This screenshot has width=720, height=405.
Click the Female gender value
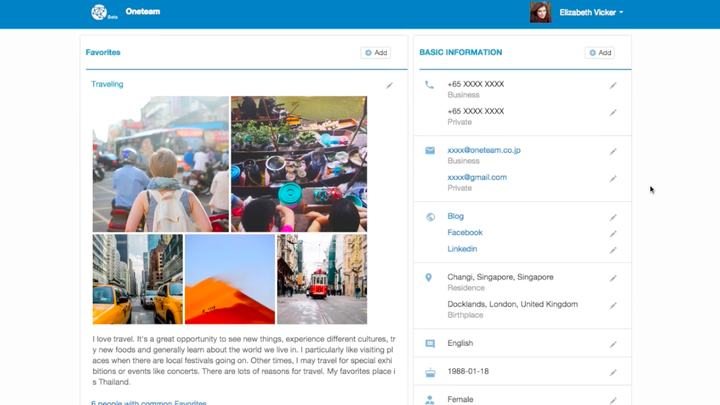click(x=460, y=399)
